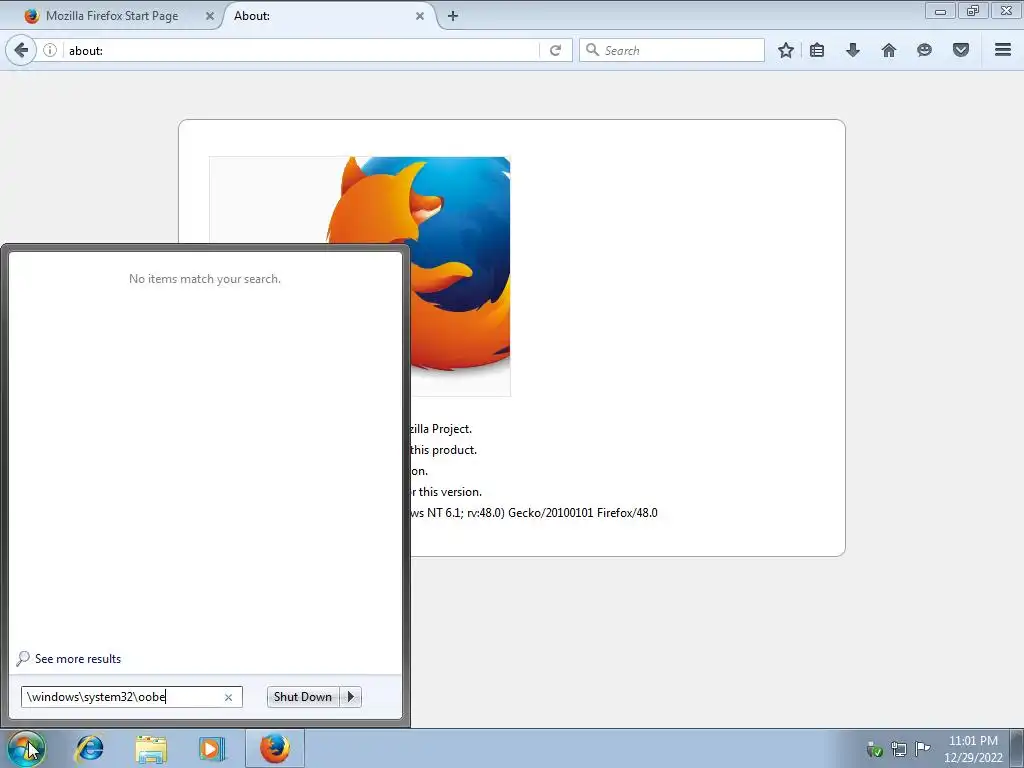Click the Gecko/20100101 Firefox/48.0 text
The height and width of the screenshot is (768, 1024).
point(583,513)
